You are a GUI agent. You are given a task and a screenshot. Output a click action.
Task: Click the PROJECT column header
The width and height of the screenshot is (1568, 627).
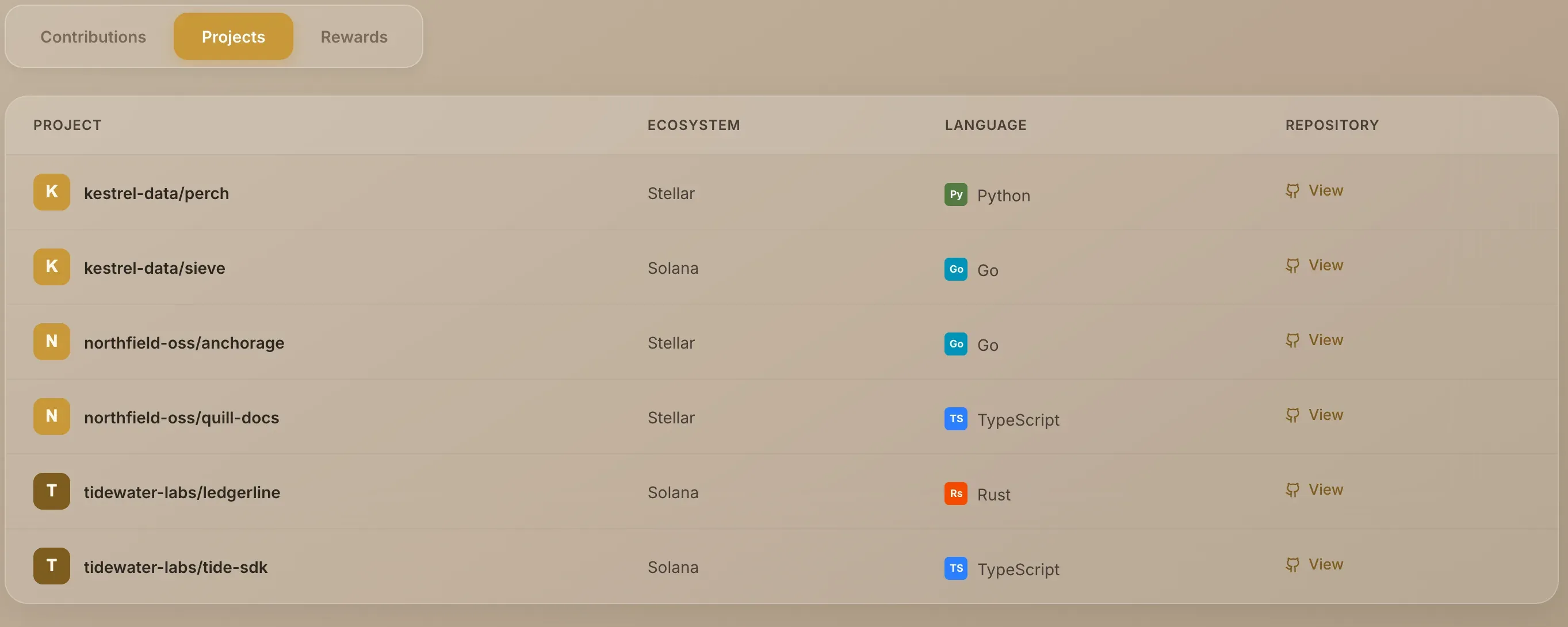tap(67, 125)
